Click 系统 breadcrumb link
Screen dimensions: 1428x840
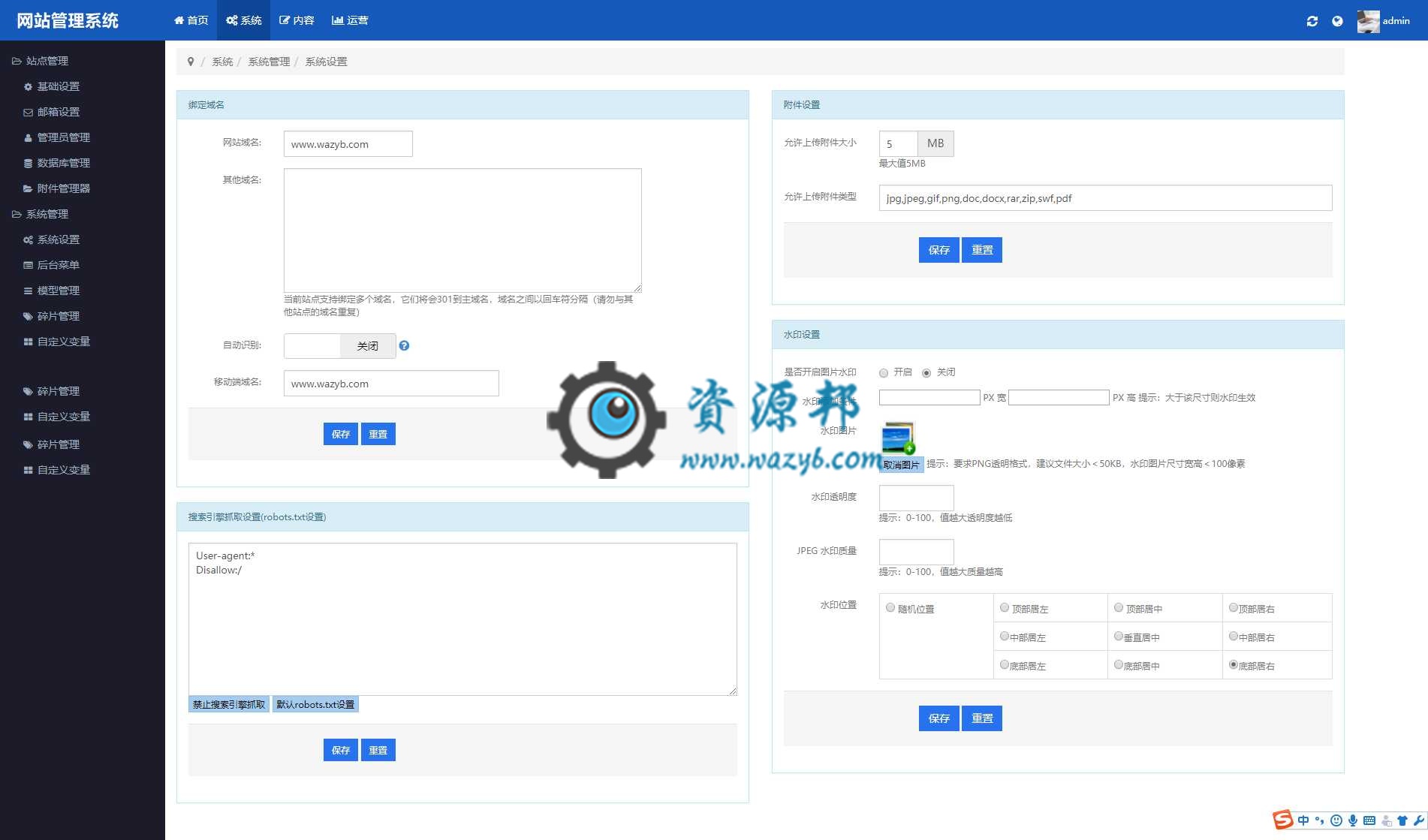222,62
